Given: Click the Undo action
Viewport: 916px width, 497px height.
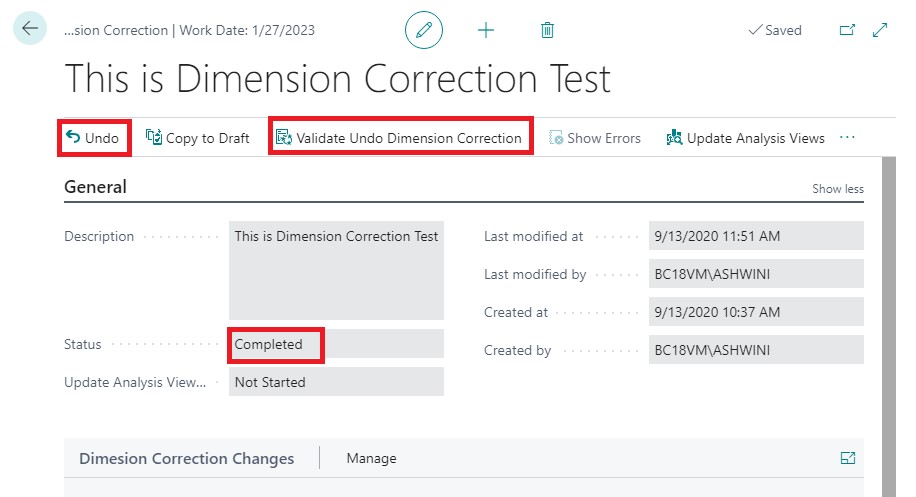Looking at the screenshot, I should click(93, 138).
